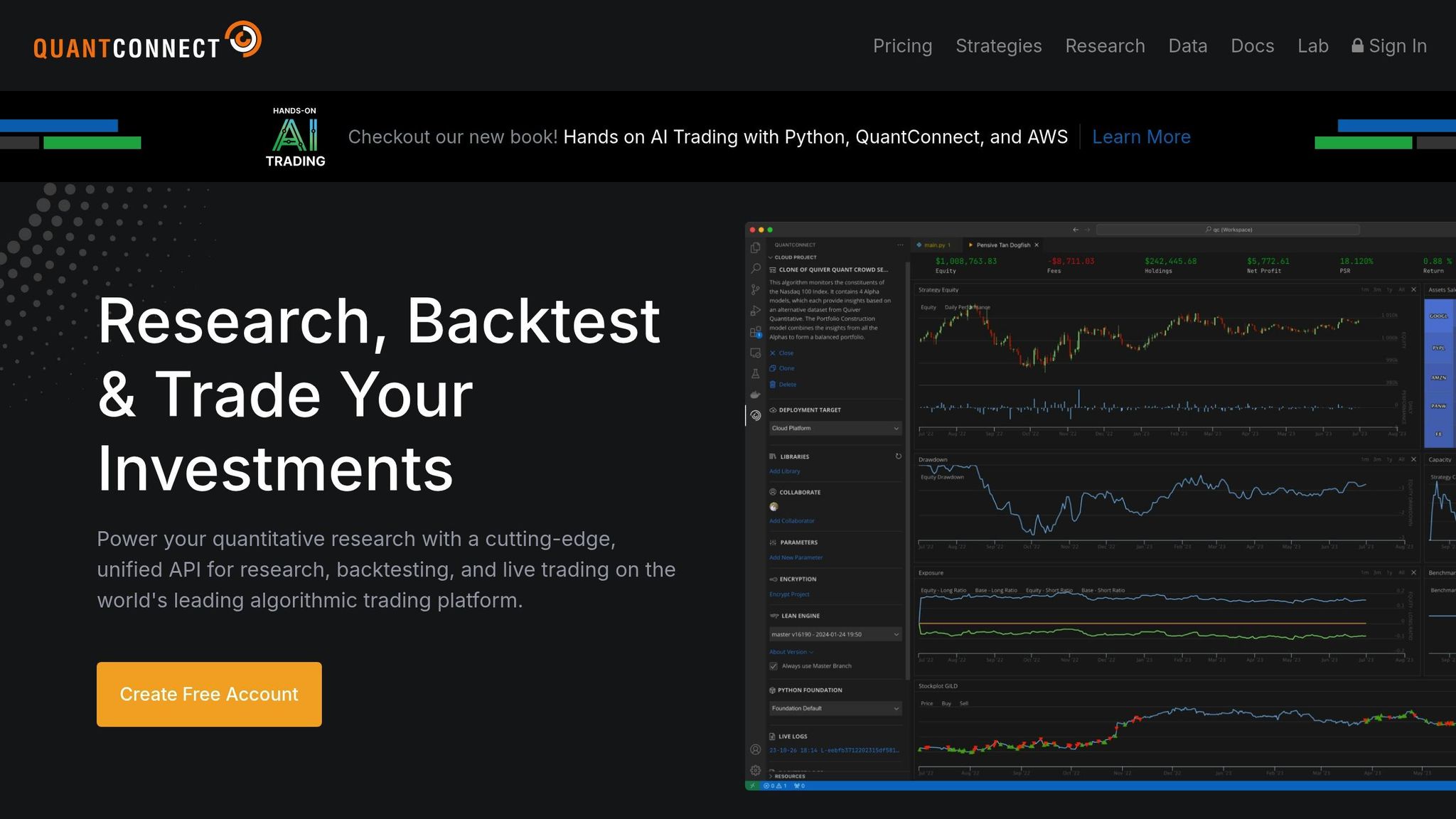Click the Search magnifier icon in IDE sidebar
The height and width of the screenshot is (819, 1456).
tap(755, 269)
